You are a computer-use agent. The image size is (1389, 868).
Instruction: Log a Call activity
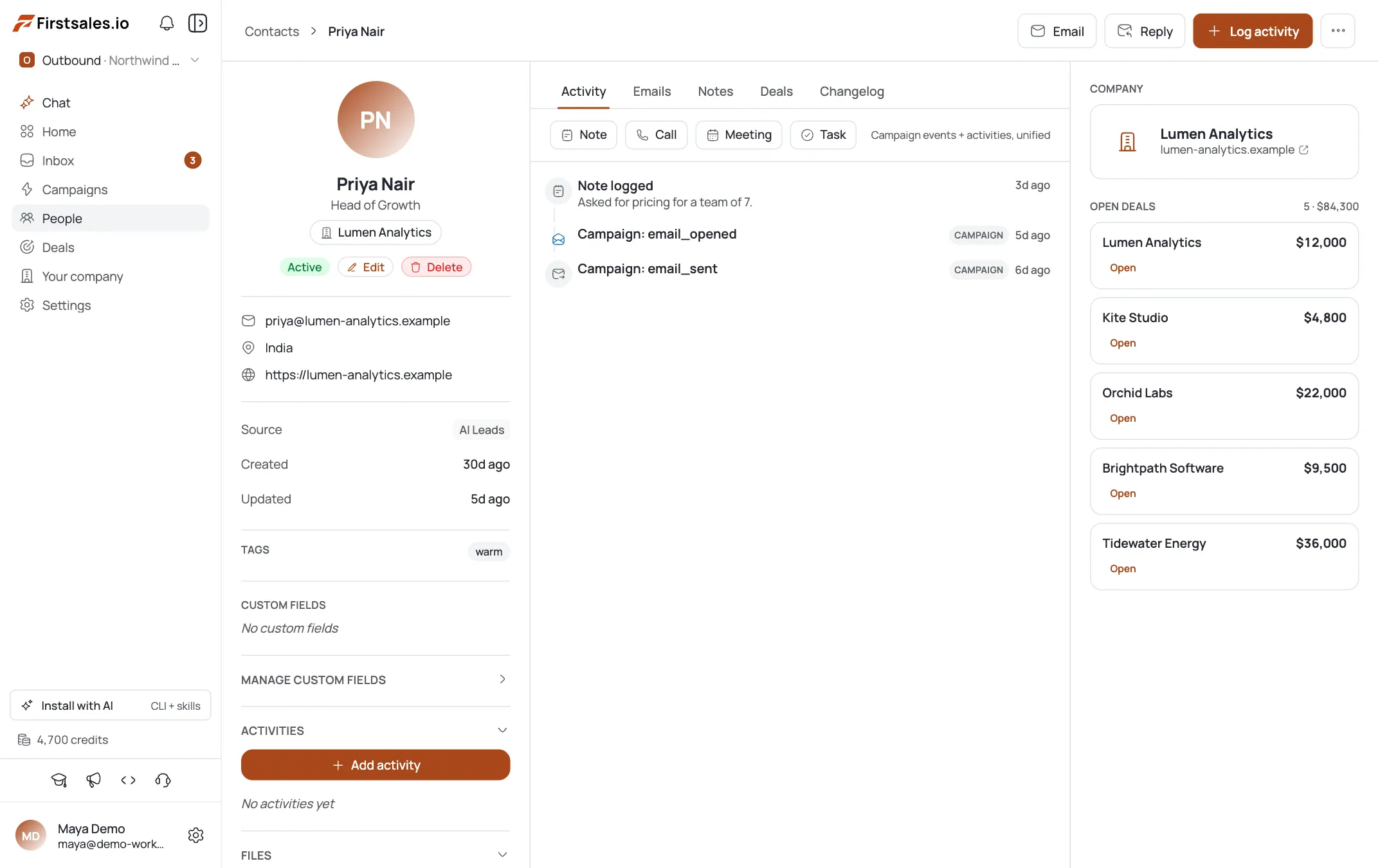(656, 135)
